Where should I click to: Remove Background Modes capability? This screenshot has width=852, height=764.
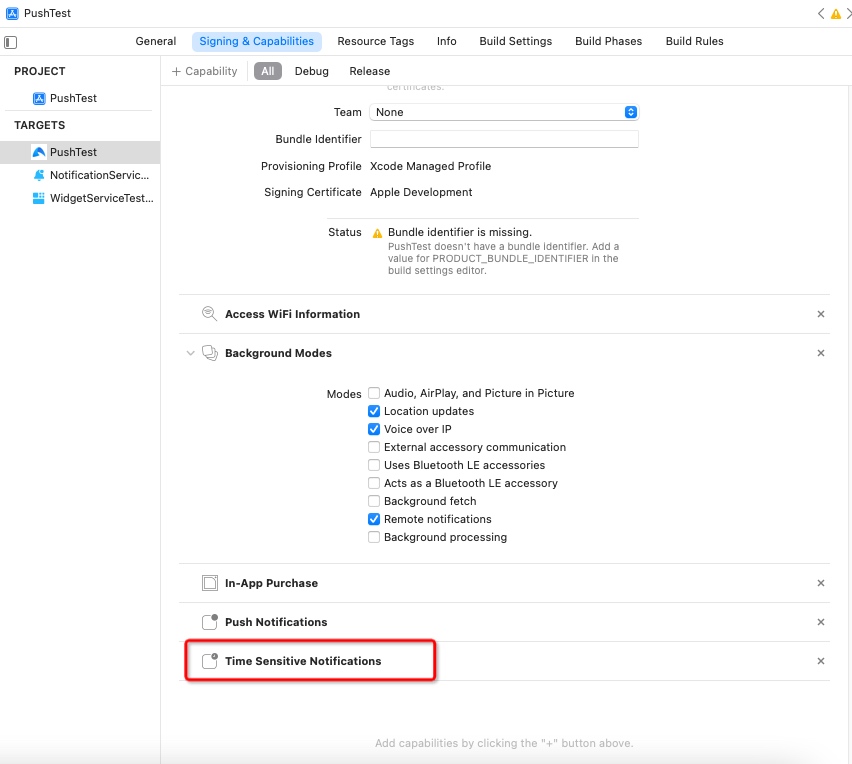pyautogui.click(x=821, y=353)
